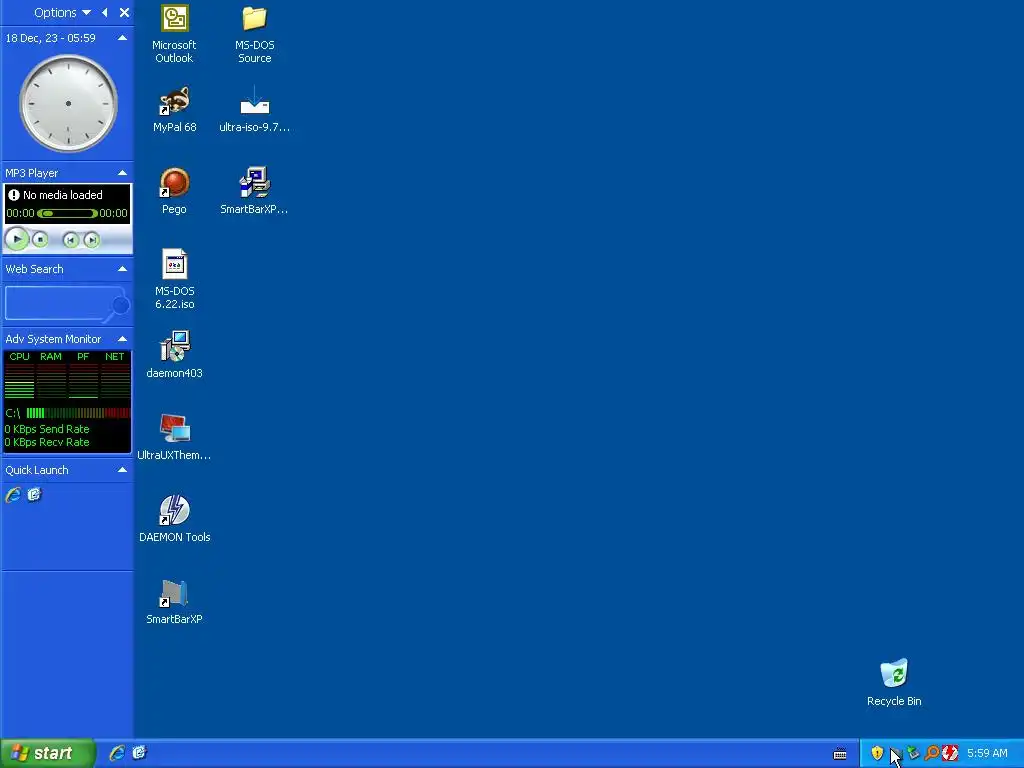Click the CPU meter in system monitor

point(20,375)
